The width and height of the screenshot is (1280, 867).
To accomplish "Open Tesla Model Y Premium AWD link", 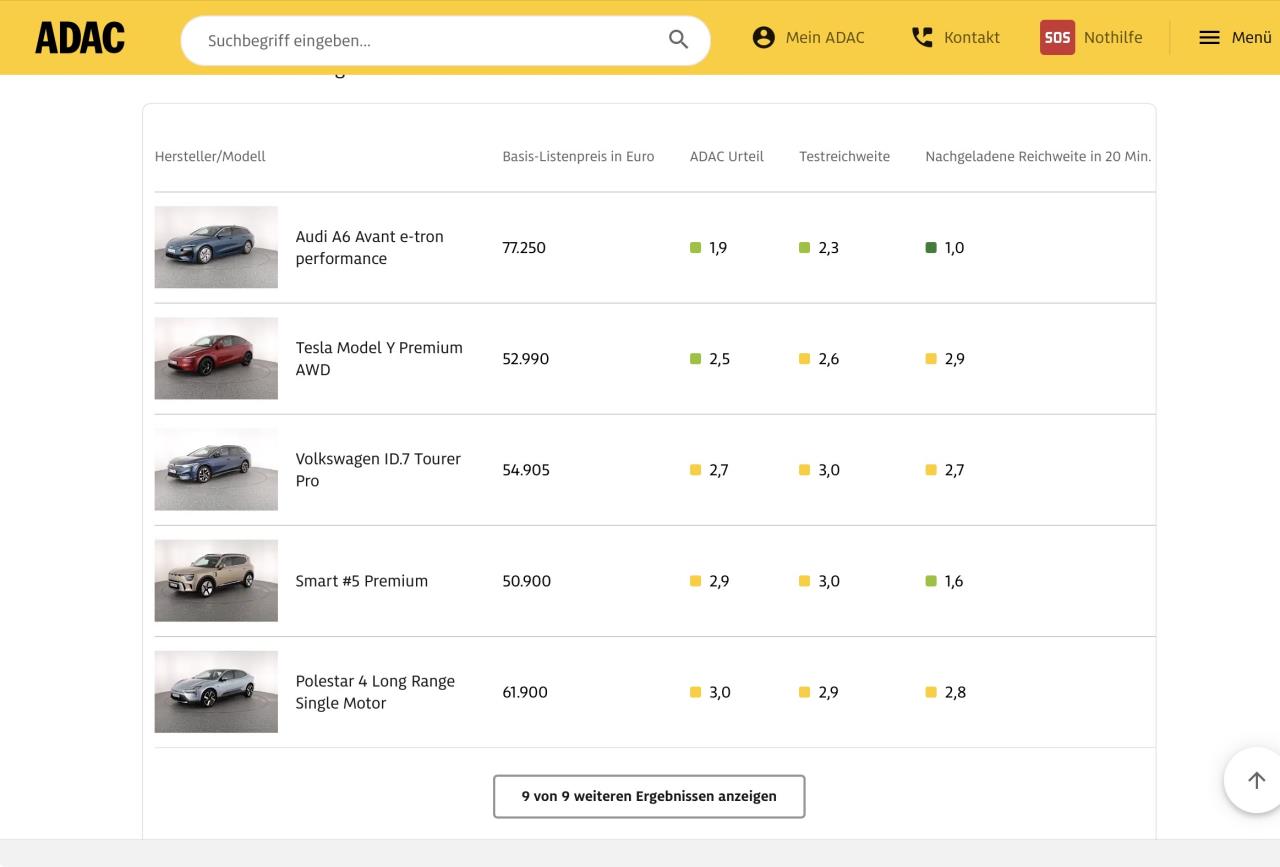I will 378,358.
